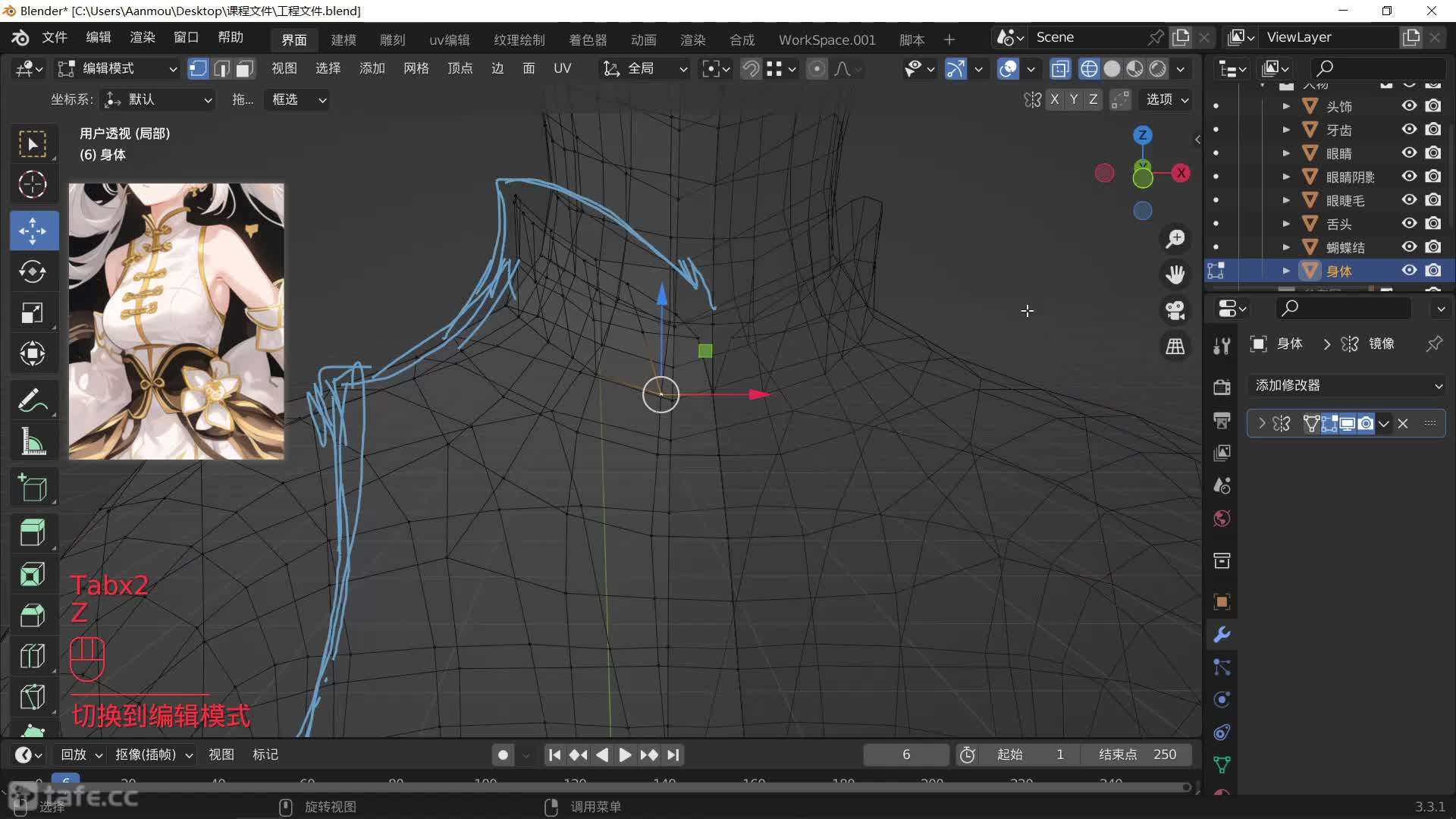Select the Knife tool
The height and width of the screenshot is (819, 1456).
[33, 697]
